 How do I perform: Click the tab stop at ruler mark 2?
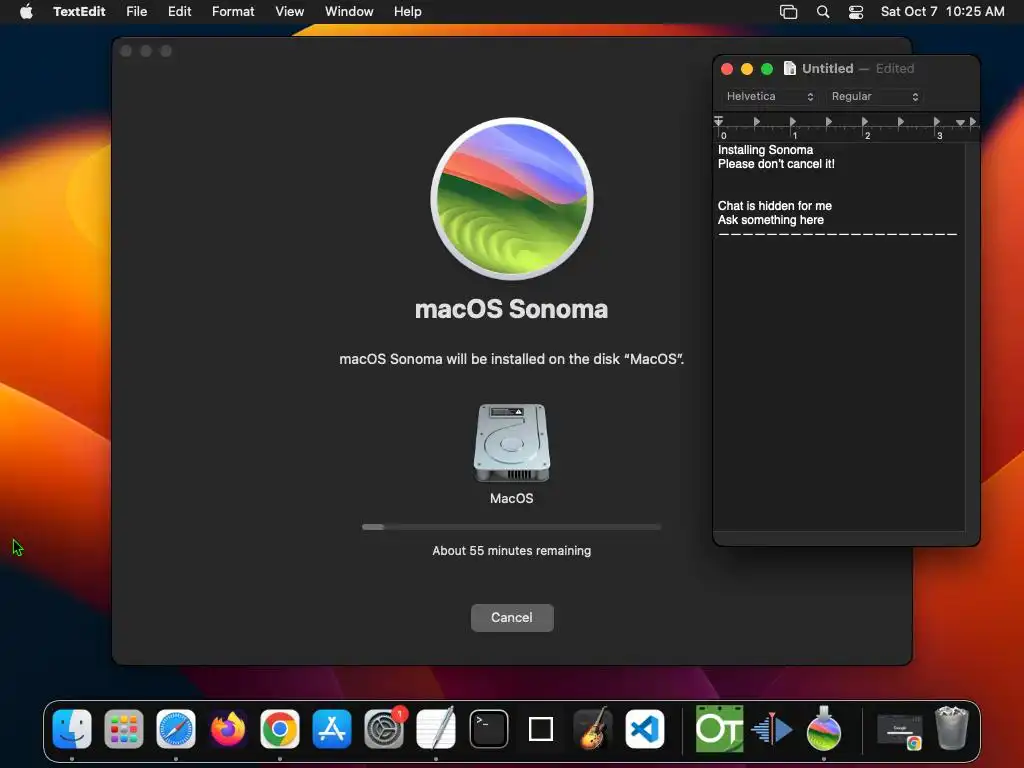point(865,121)
